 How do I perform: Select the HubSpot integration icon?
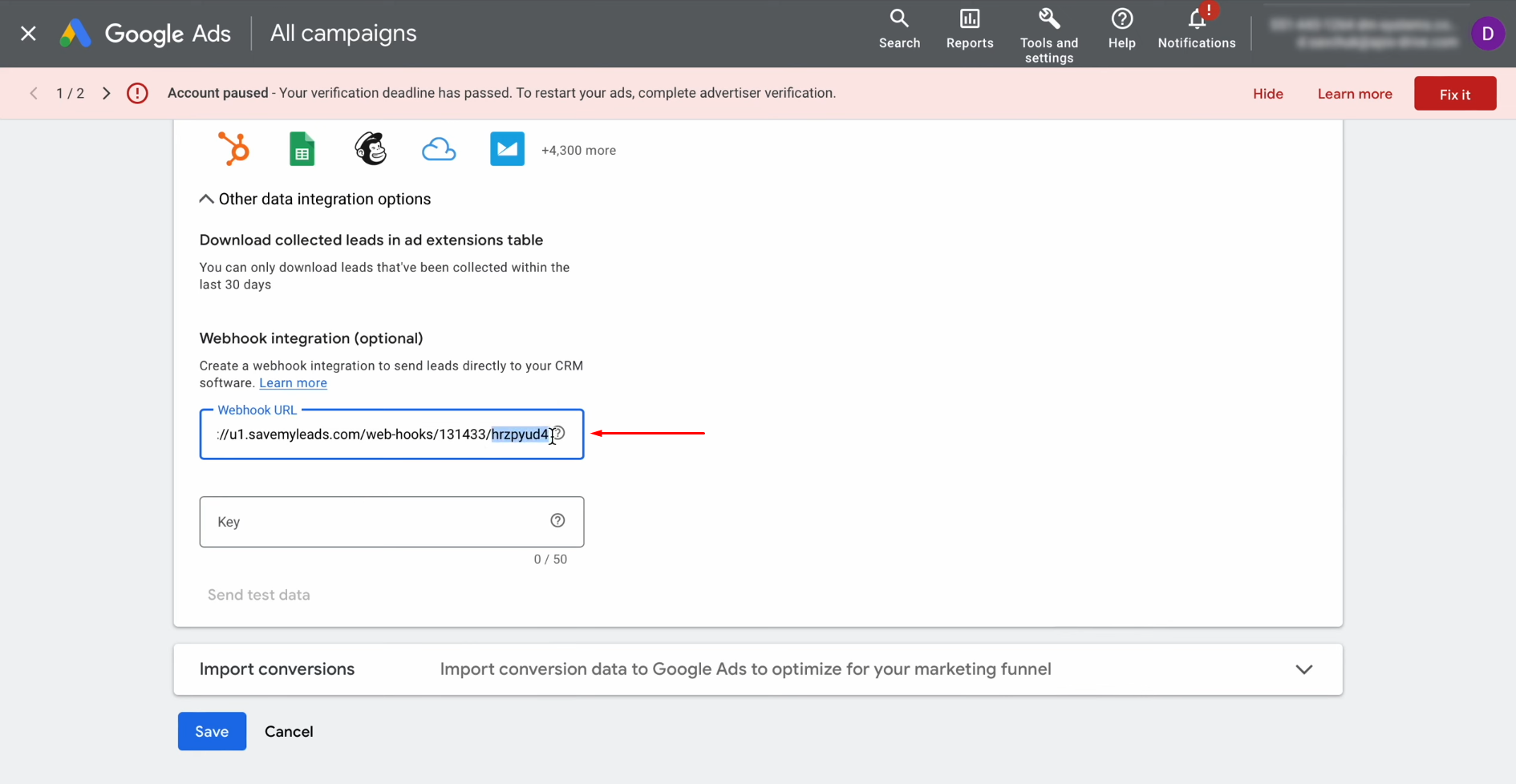(x=233, y=149)
